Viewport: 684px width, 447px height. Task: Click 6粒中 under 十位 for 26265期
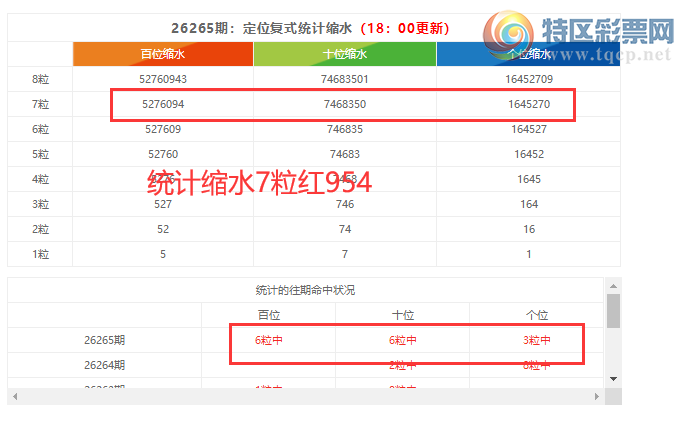(403, 340)
